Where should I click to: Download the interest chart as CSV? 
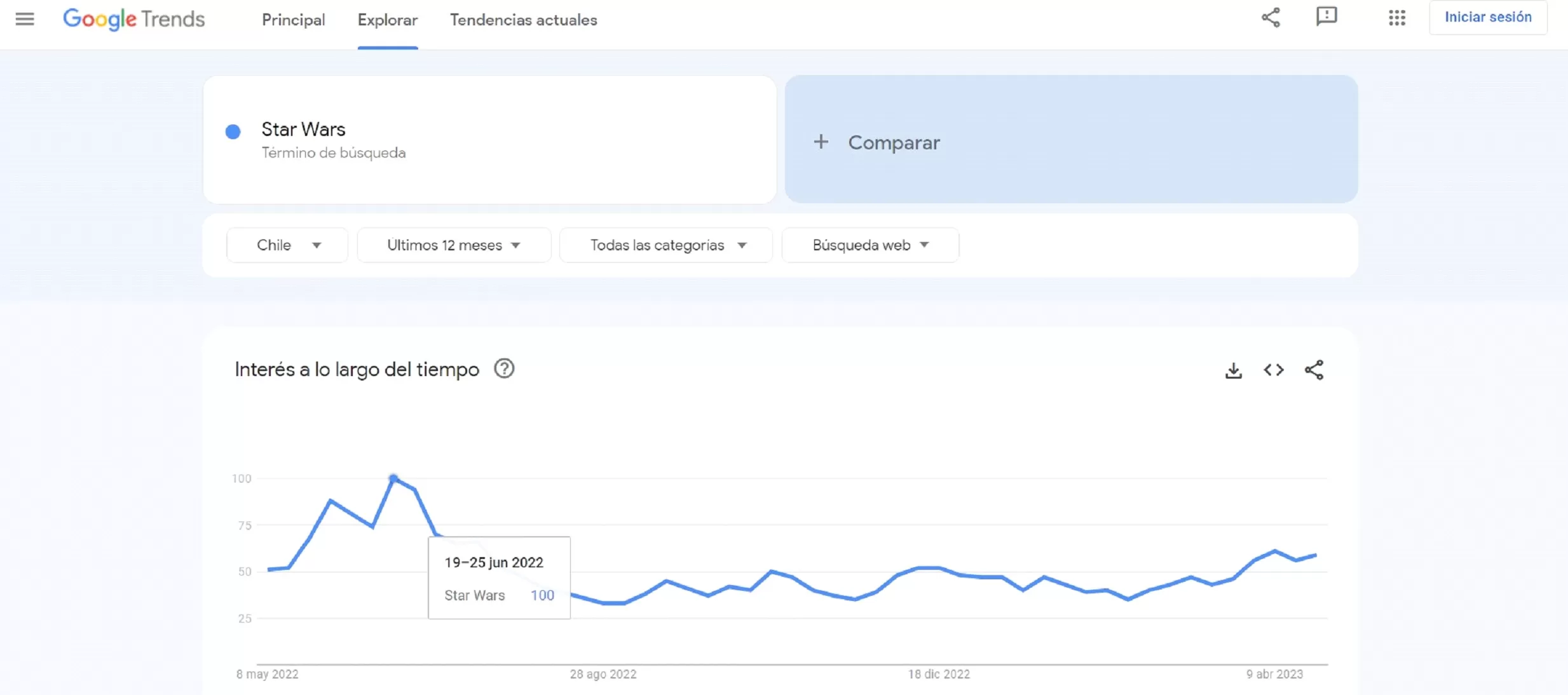(x=1233, y=370)
